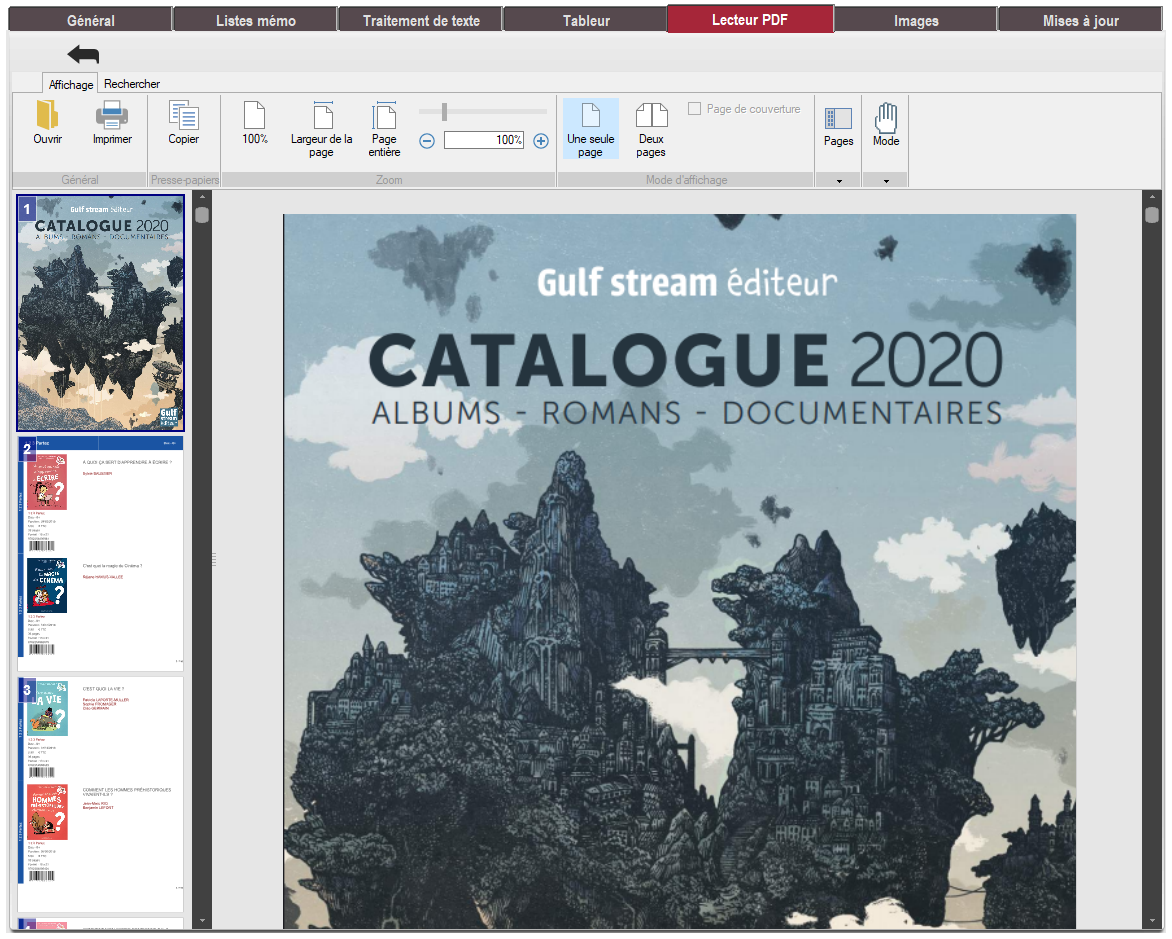Open the Mises à jour tab

point(1081,20)
